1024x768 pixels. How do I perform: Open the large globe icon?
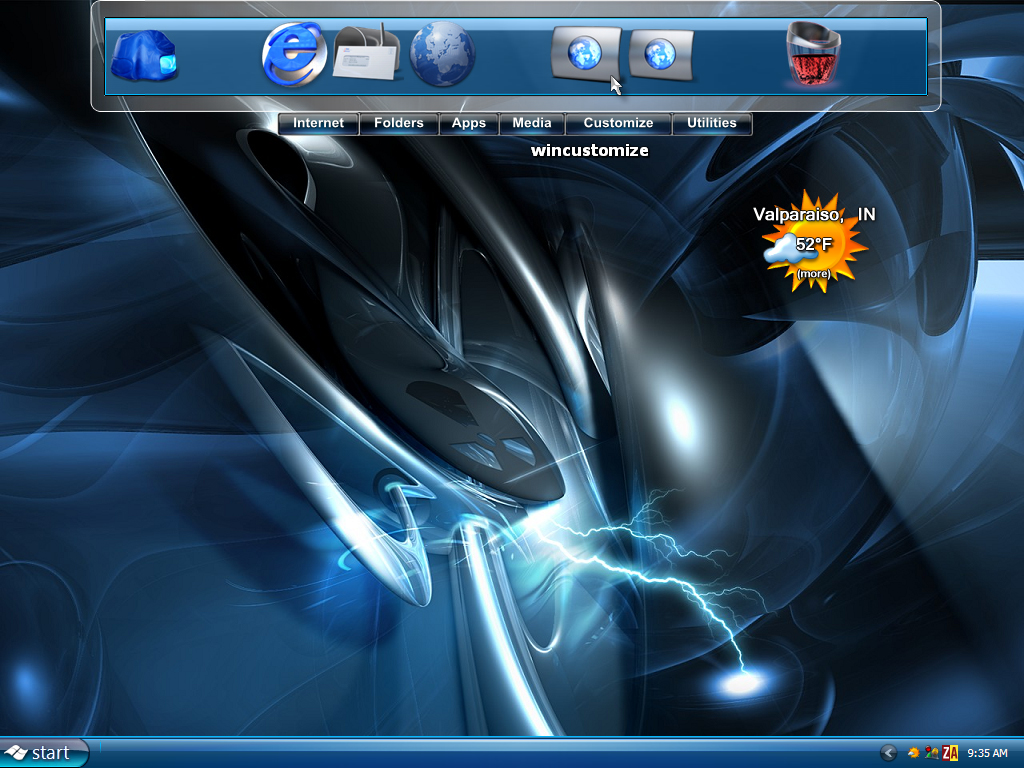tap(442, 54)
